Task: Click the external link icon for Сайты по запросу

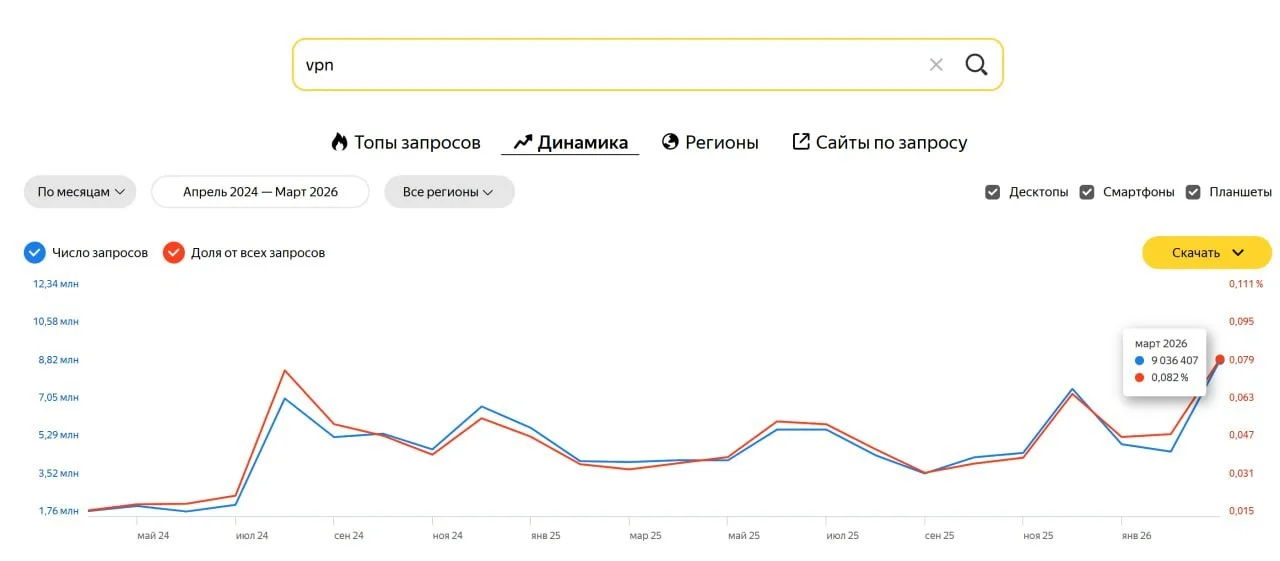Action: tap(800, 142)
